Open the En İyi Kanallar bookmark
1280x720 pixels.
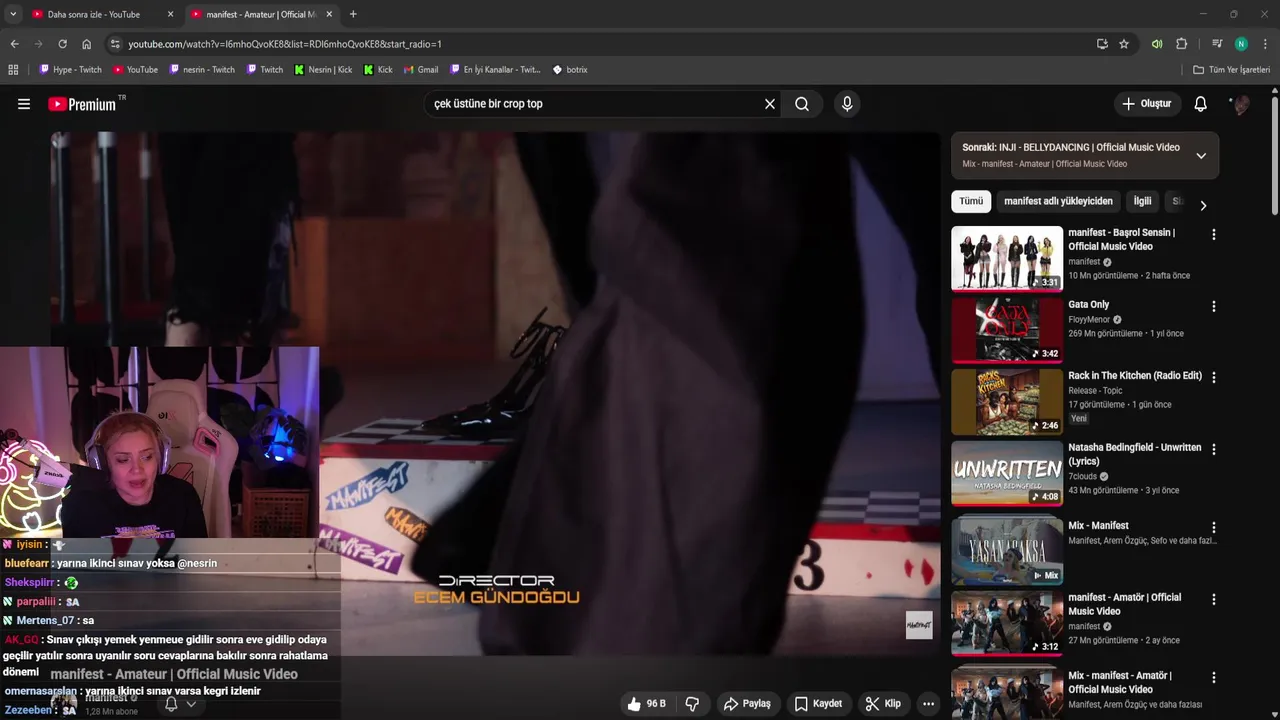pos(495,70)
